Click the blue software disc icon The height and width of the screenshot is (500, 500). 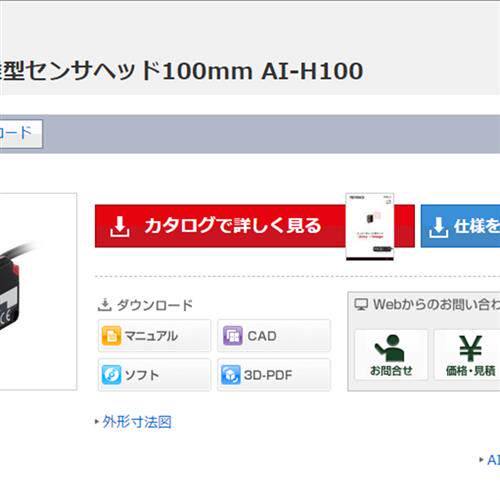pyautogui.click(x=111, y=375)
